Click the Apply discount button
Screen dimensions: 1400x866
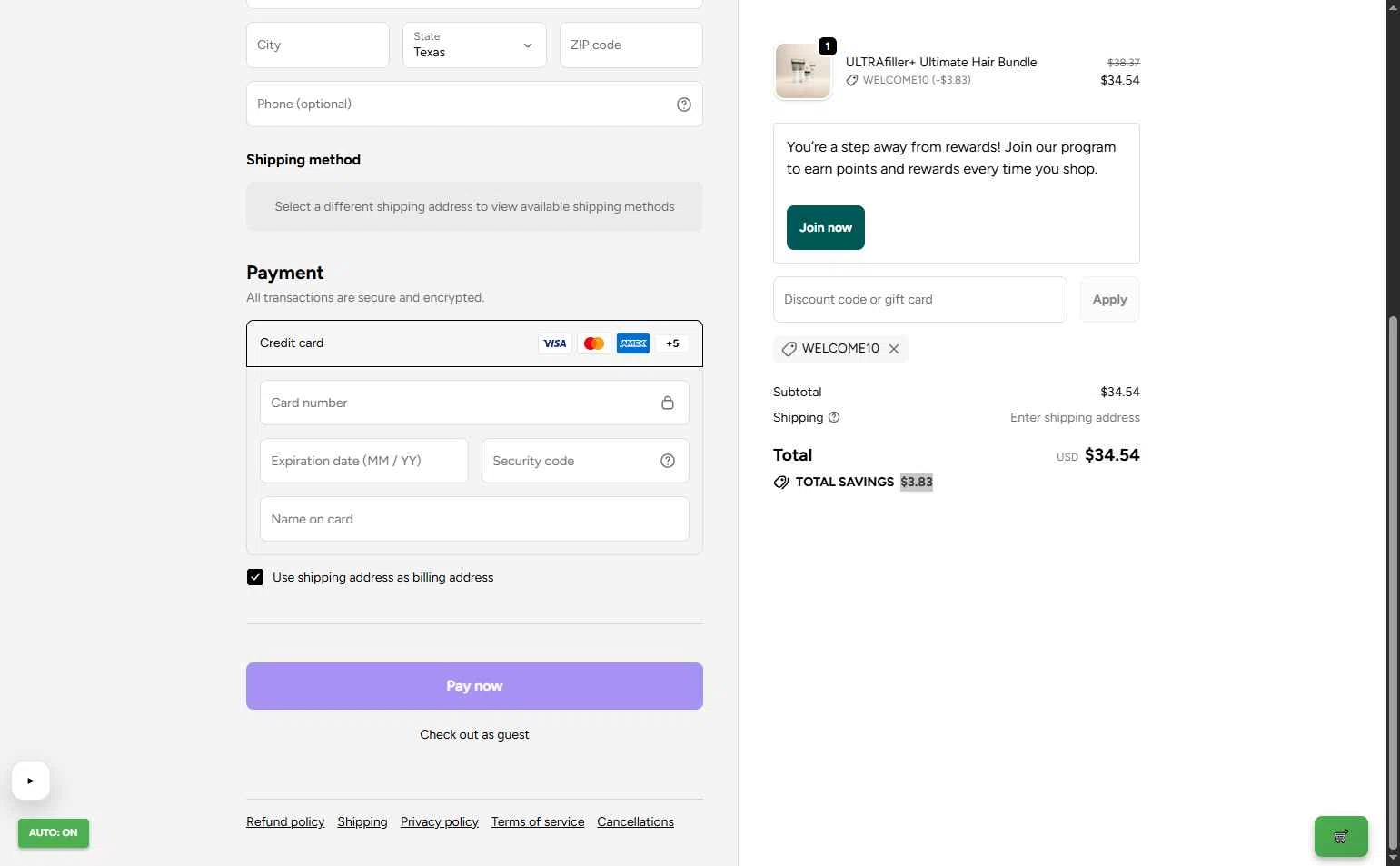click(1109, 299)
